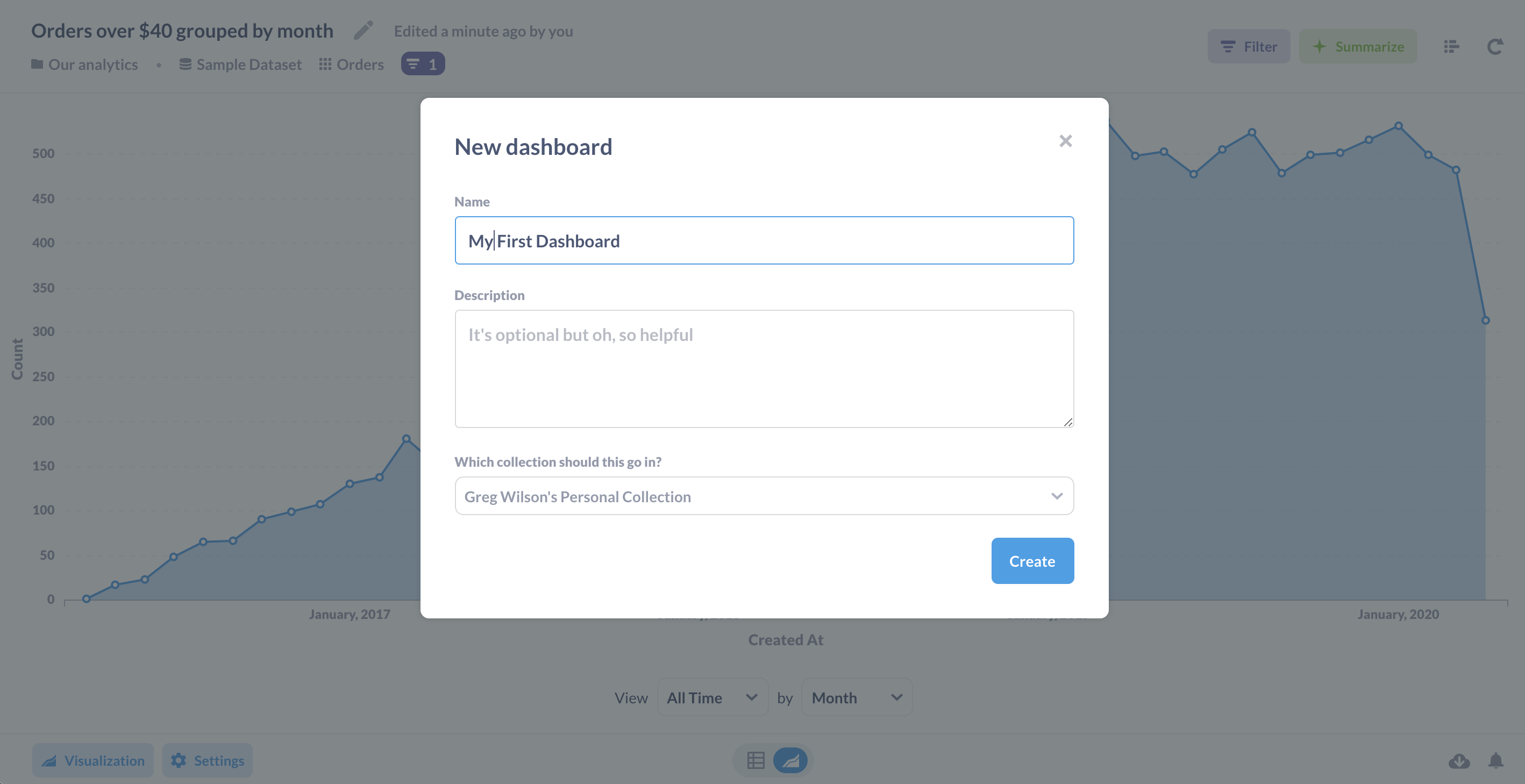The image size is (1525, 784).
Task: Click the download results cloud icon
Action: click(x=1459, y=760)
